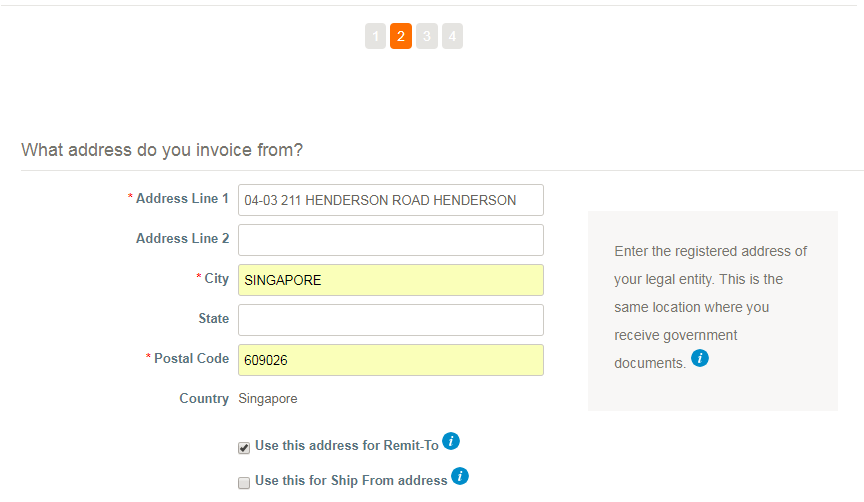Screen dimensions: 864x502
Task: Focus the Address Line 1 field
Action: point(391,200)
